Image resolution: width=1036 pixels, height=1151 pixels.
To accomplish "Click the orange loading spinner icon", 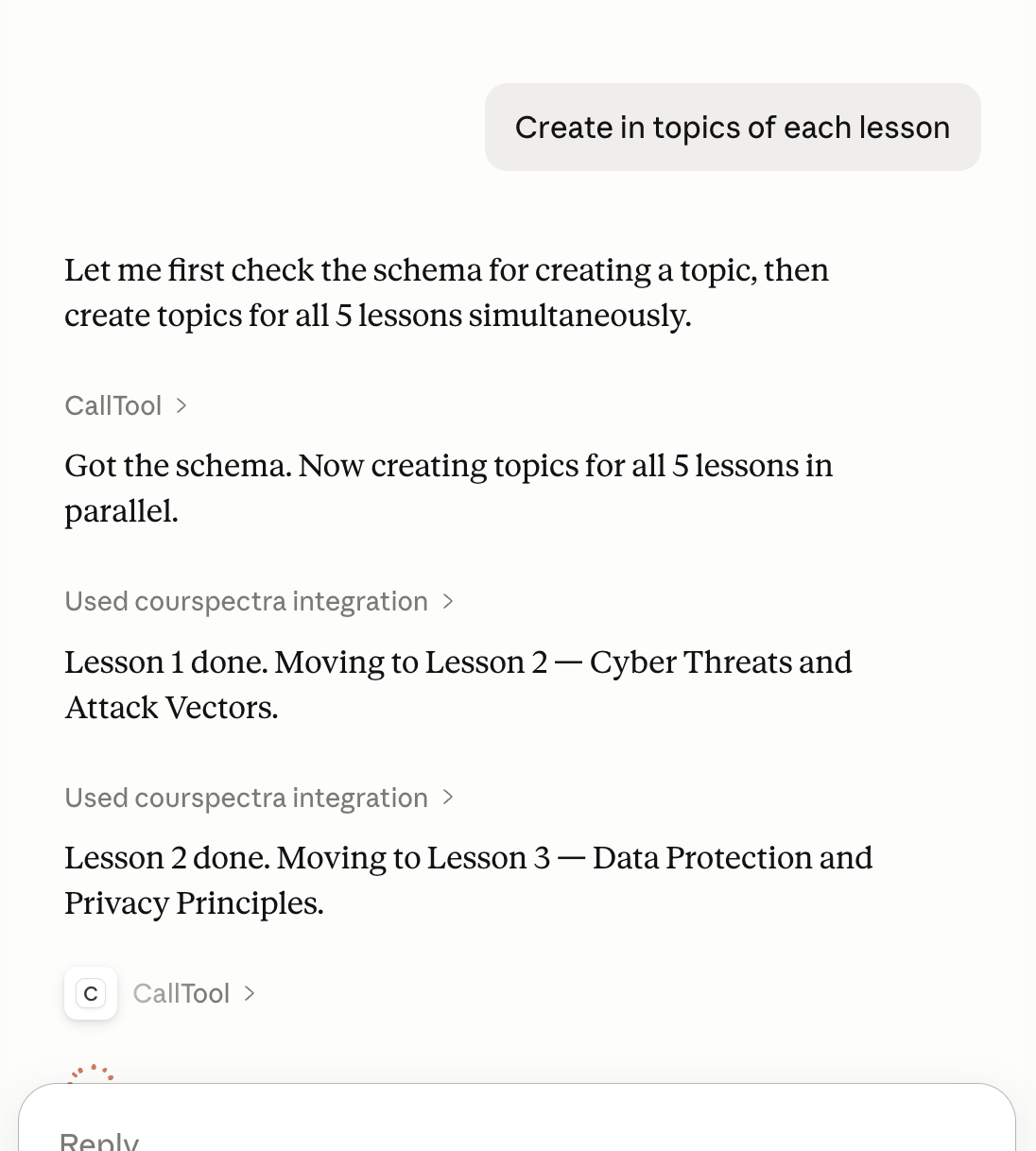I will 92,1074.
